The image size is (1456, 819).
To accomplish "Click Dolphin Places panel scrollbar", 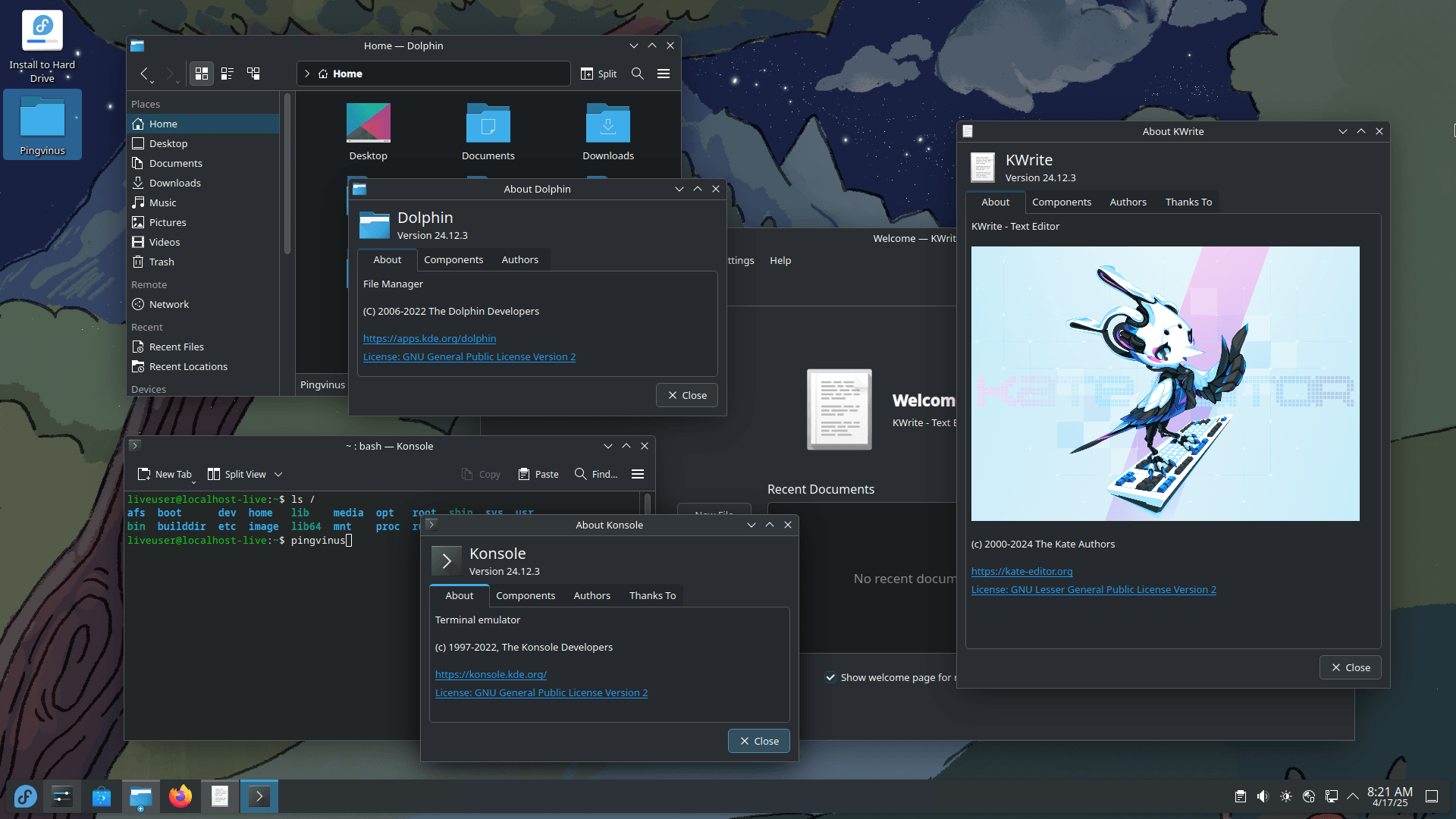I will 287,174.
